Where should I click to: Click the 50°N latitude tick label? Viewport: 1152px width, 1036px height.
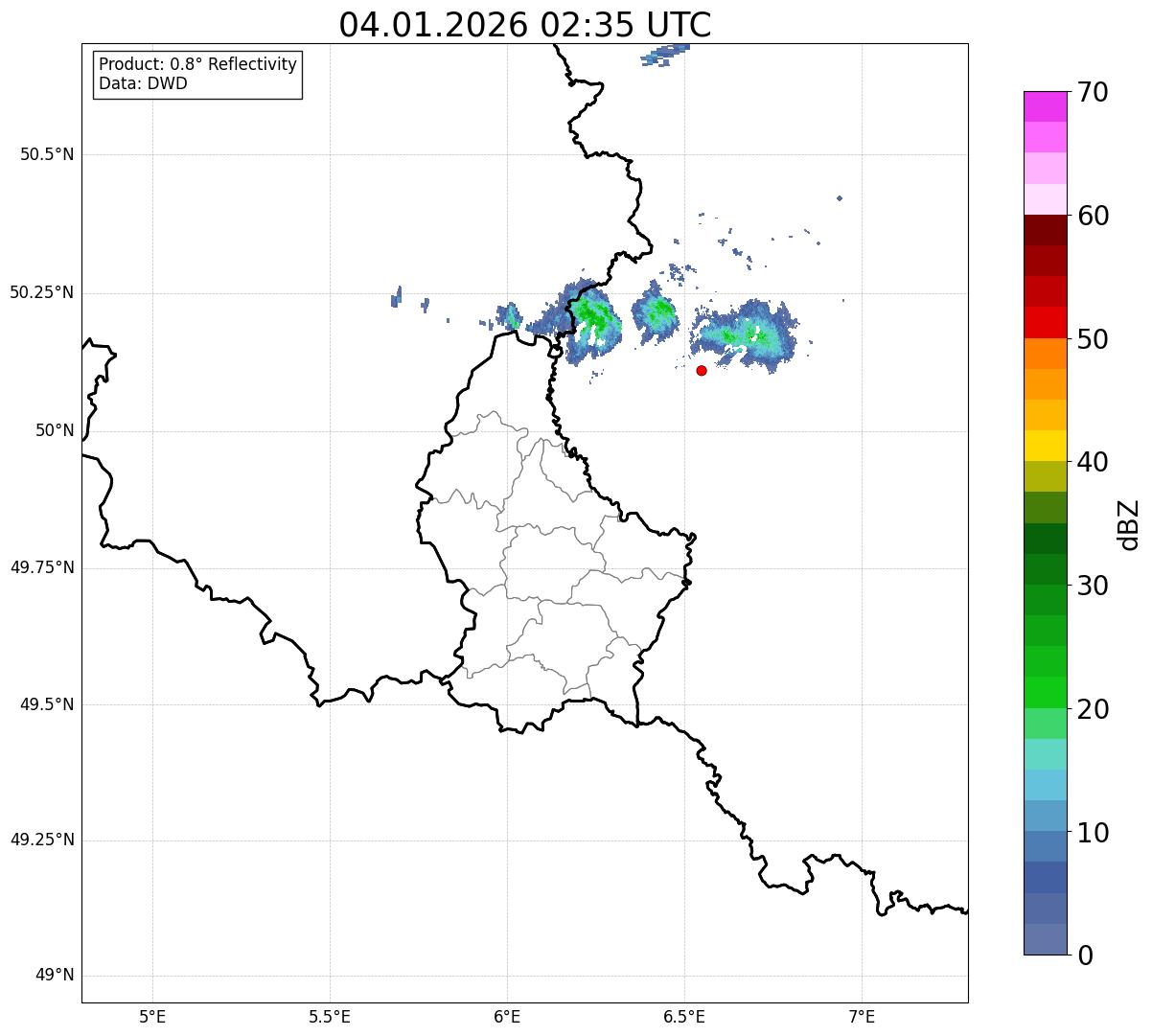point(54,430)
